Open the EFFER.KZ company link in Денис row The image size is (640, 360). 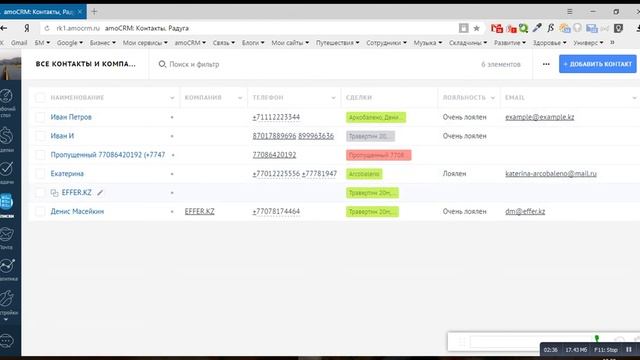point(200,211)
